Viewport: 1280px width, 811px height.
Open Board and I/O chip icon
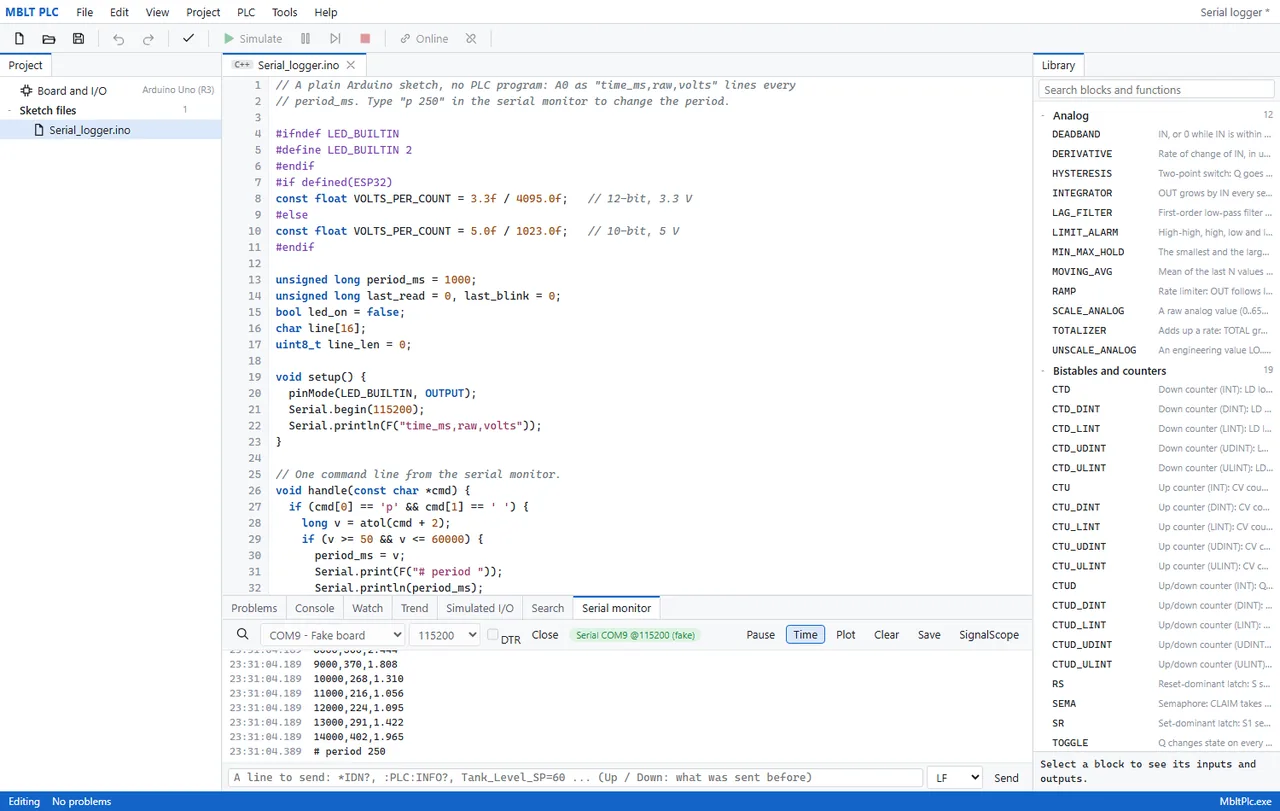26,91
